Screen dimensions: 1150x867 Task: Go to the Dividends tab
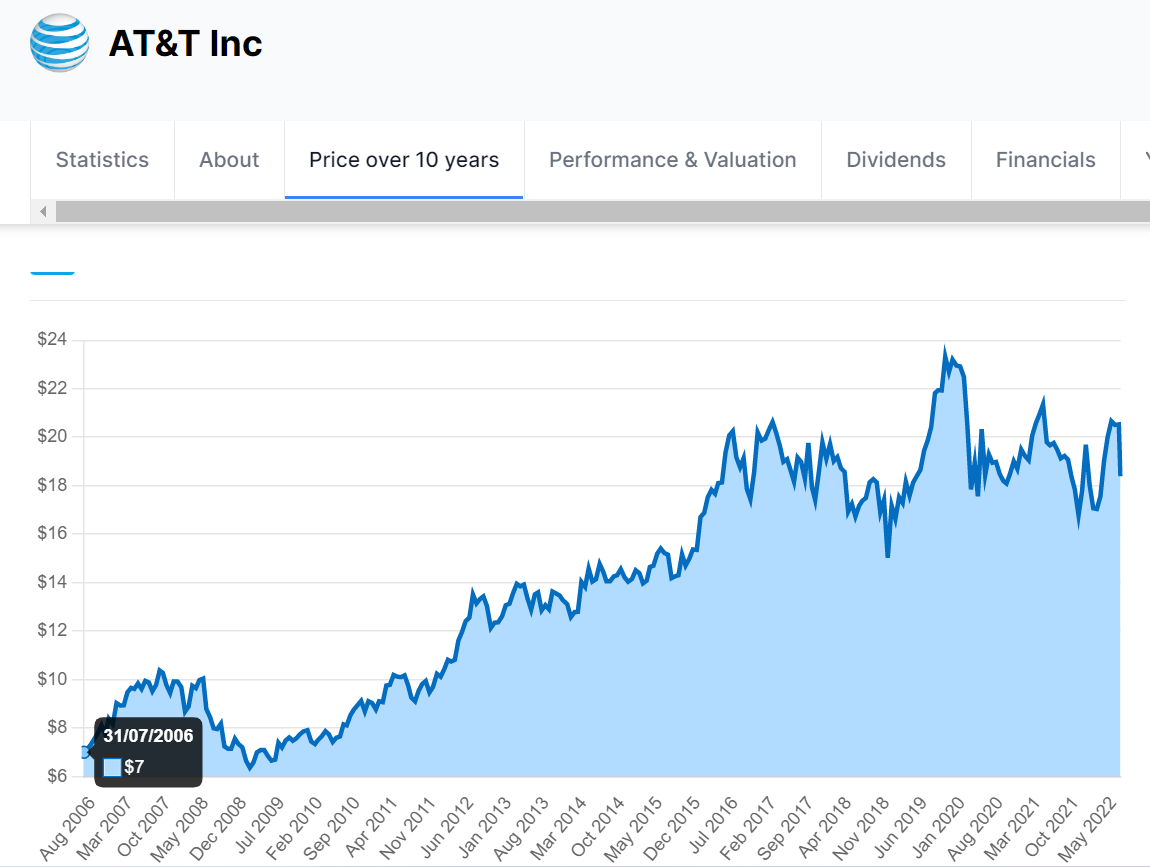[896, 160]
